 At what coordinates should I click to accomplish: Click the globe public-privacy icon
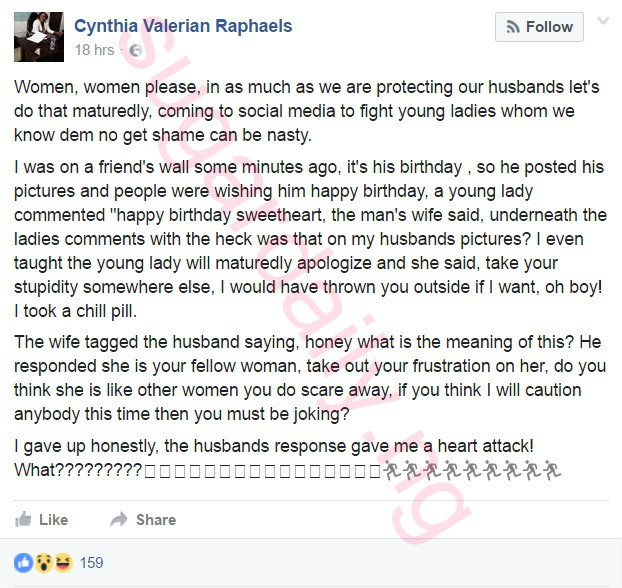coord(136,50)
